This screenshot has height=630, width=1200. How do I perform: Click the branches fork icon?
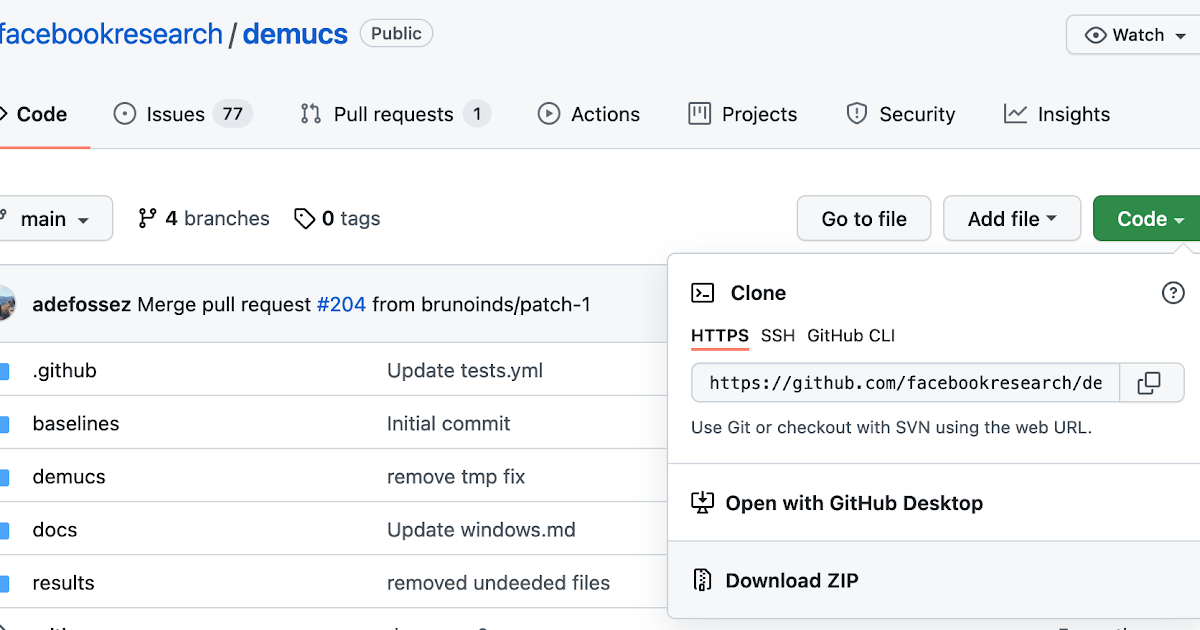(148, 218)
